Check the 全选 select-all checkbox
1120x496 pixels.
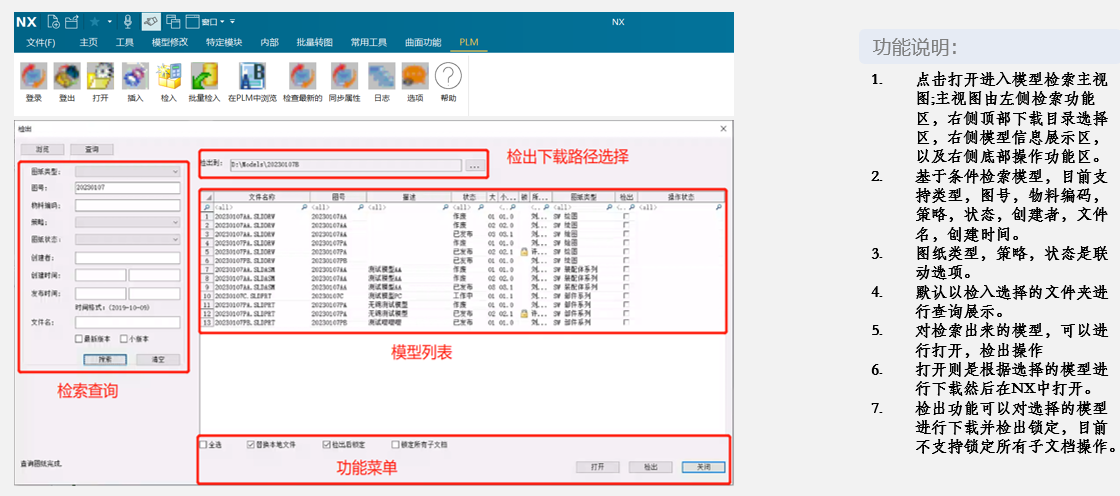pos(204,445)
